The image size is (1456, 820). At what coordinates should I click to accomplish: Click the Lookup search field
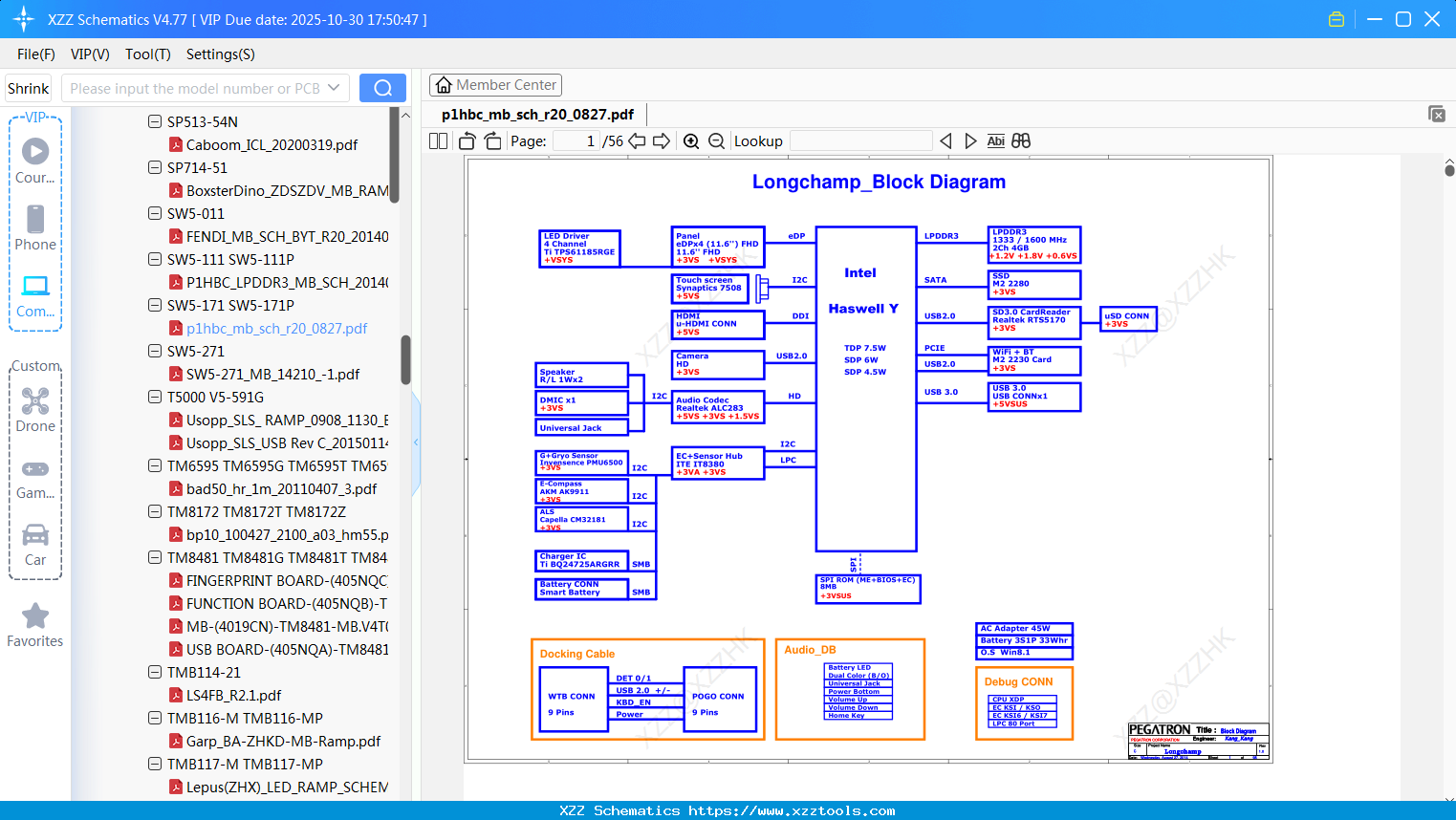tap(861, 140)
